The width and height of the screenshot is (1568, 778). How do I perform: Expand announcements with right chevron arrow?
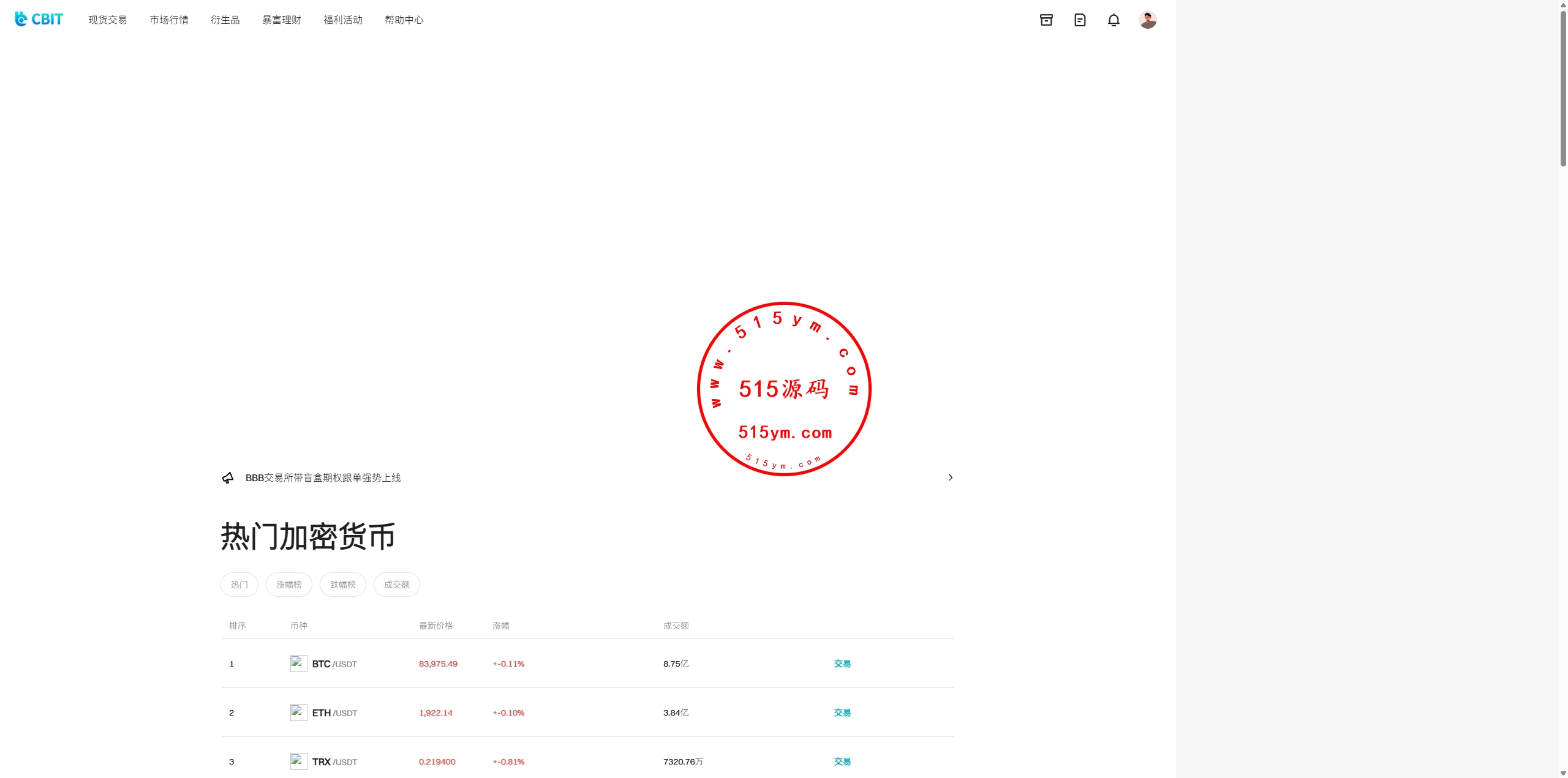950,477
